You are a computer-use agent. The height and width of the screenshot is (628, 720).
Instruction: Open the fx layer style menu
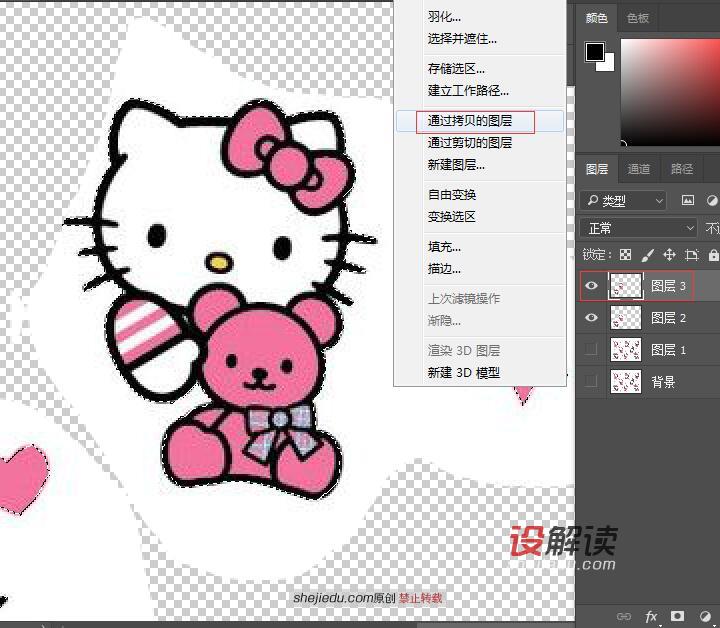click(651, 616)
